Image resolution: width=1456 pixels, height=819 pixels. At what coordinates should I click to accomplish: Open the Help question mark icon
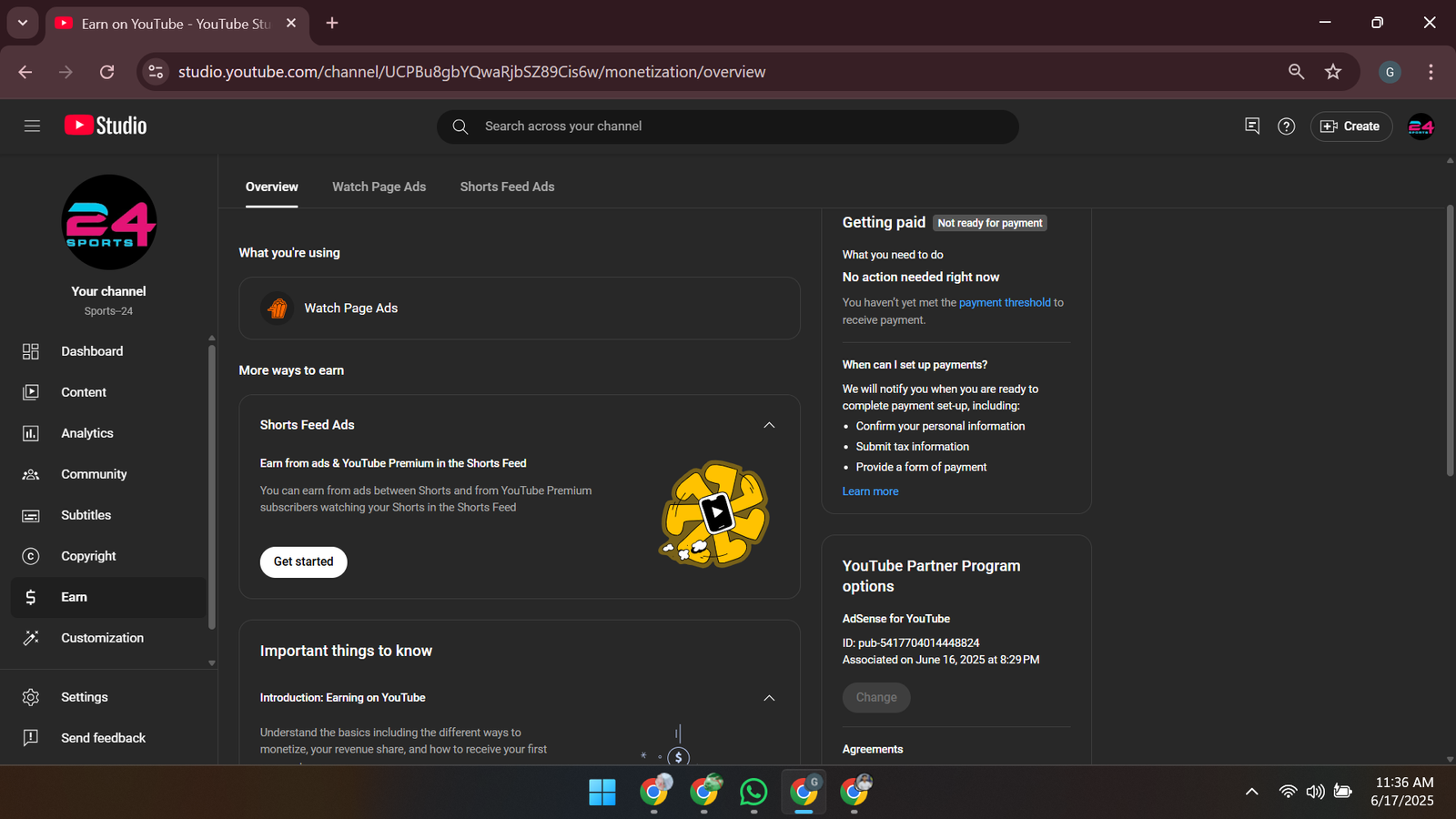pyautogui.click(x=1286, y=126)
